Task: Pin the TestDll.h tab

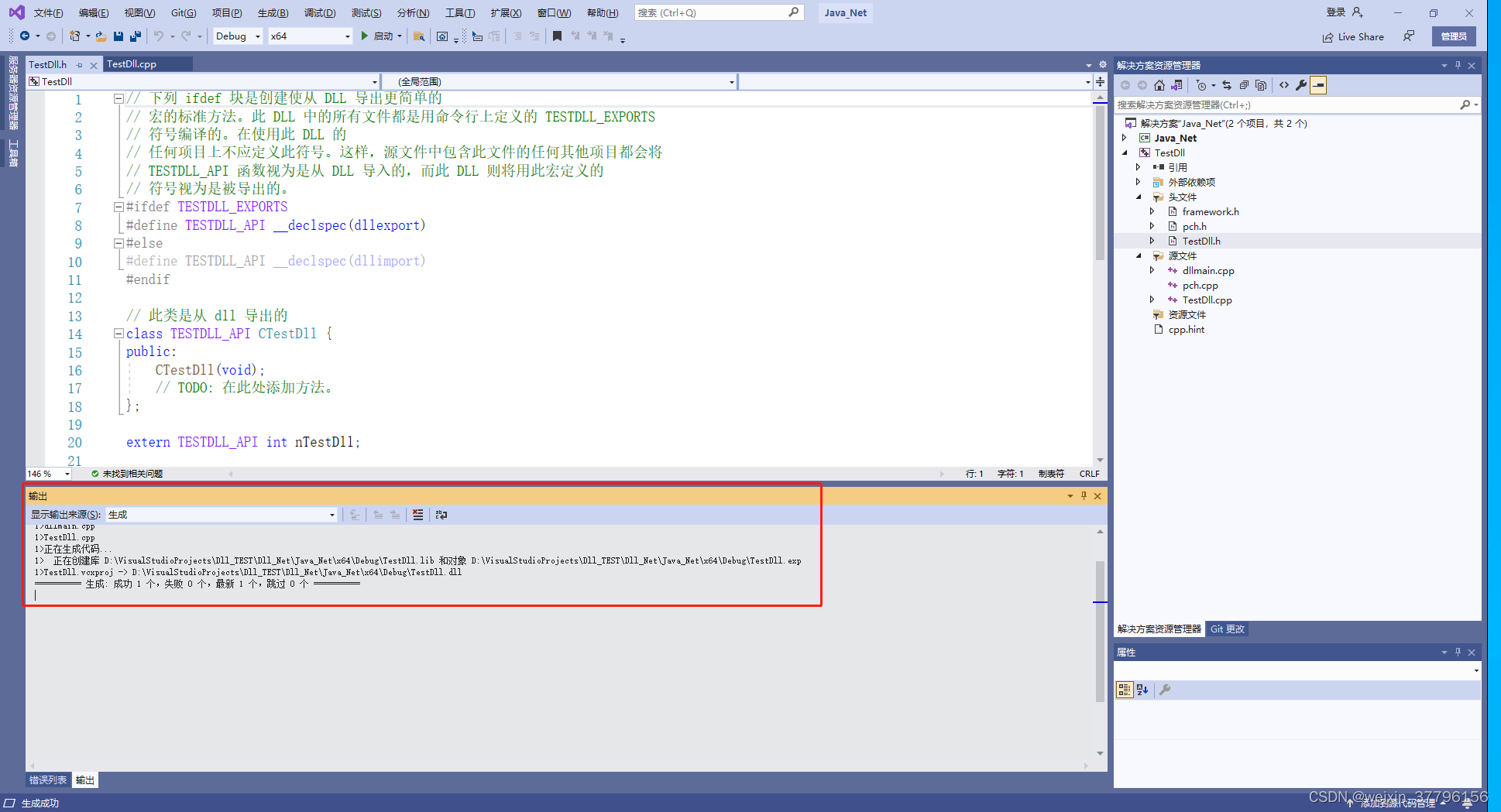Action: [x=79, y=65]
